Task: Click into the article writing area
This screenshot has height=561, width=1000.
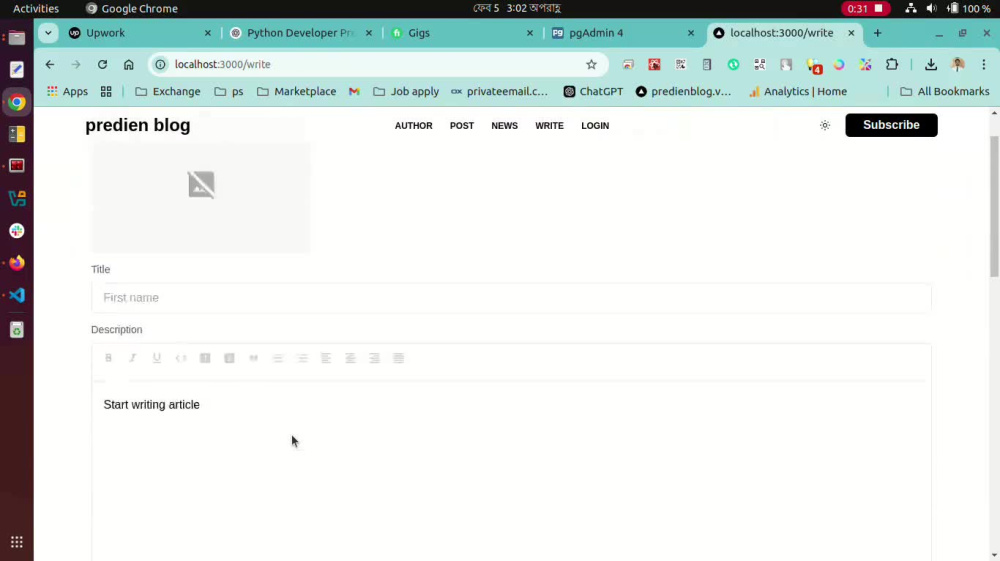Action: [511, 472]
